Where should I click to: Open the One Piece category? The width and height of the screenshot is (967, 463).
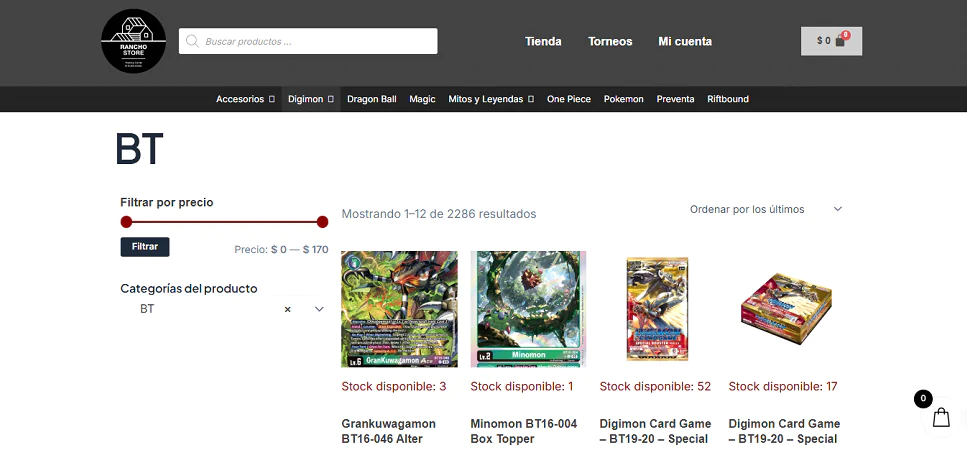(x=569, y=99)
